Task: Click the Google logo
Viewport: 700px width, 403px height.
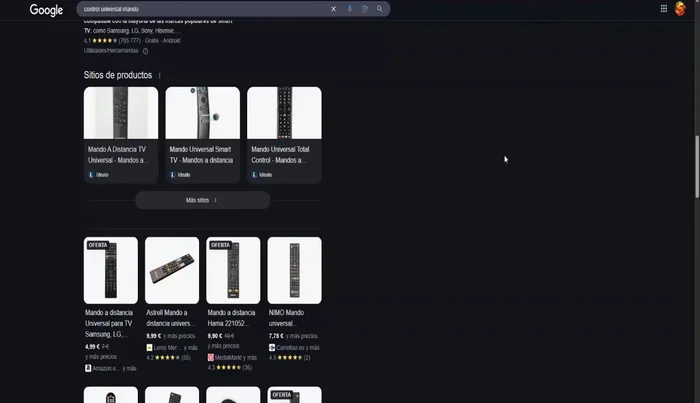Action: (46, 9)
